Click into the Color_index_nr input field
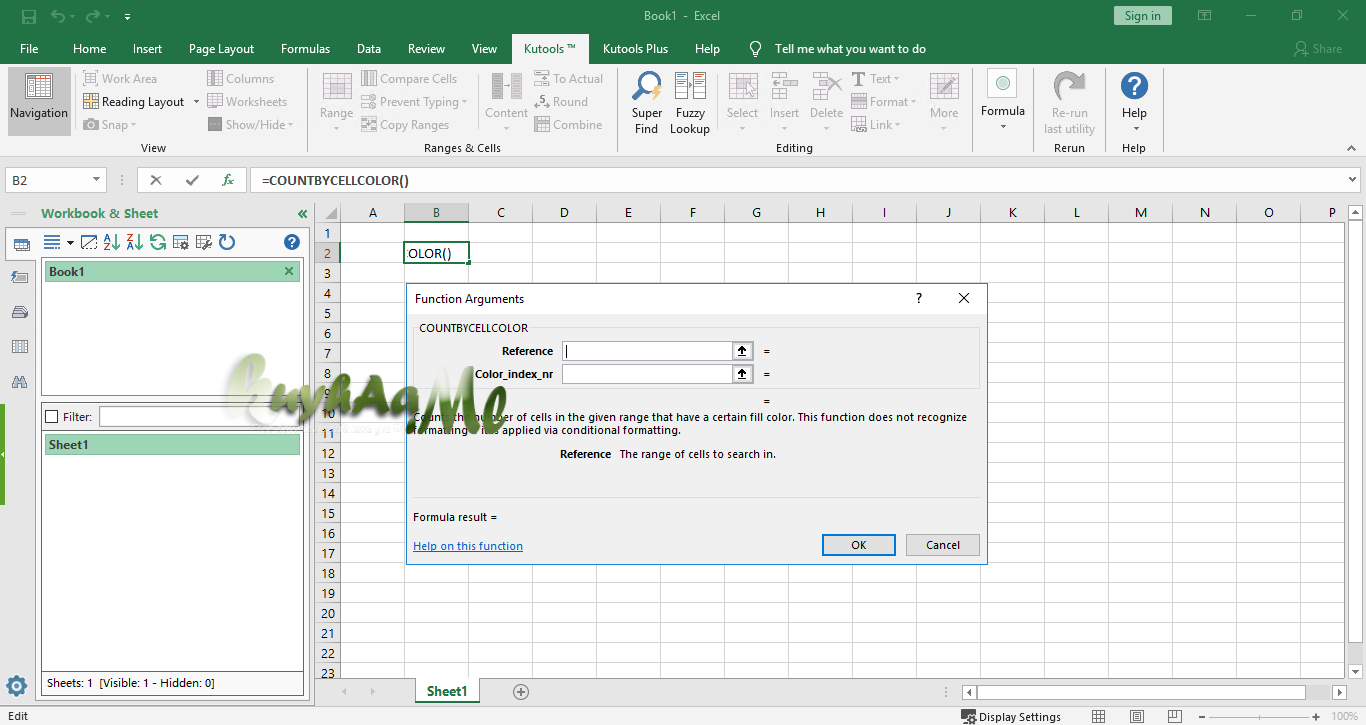This screenshot has width=1366, height=725. tap(647, 374)
